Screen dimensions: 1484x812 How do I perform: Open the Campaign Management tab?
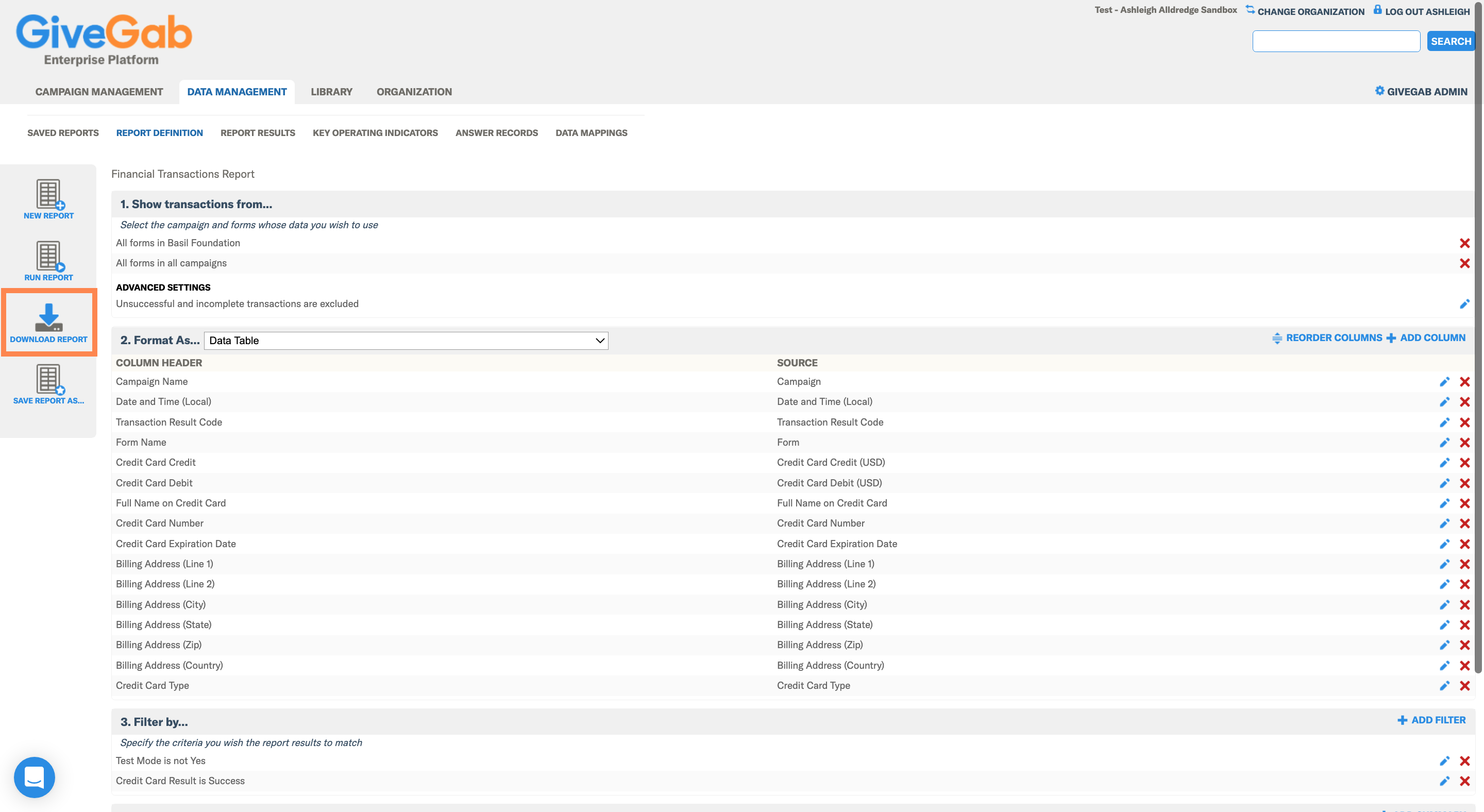point(99,92)
